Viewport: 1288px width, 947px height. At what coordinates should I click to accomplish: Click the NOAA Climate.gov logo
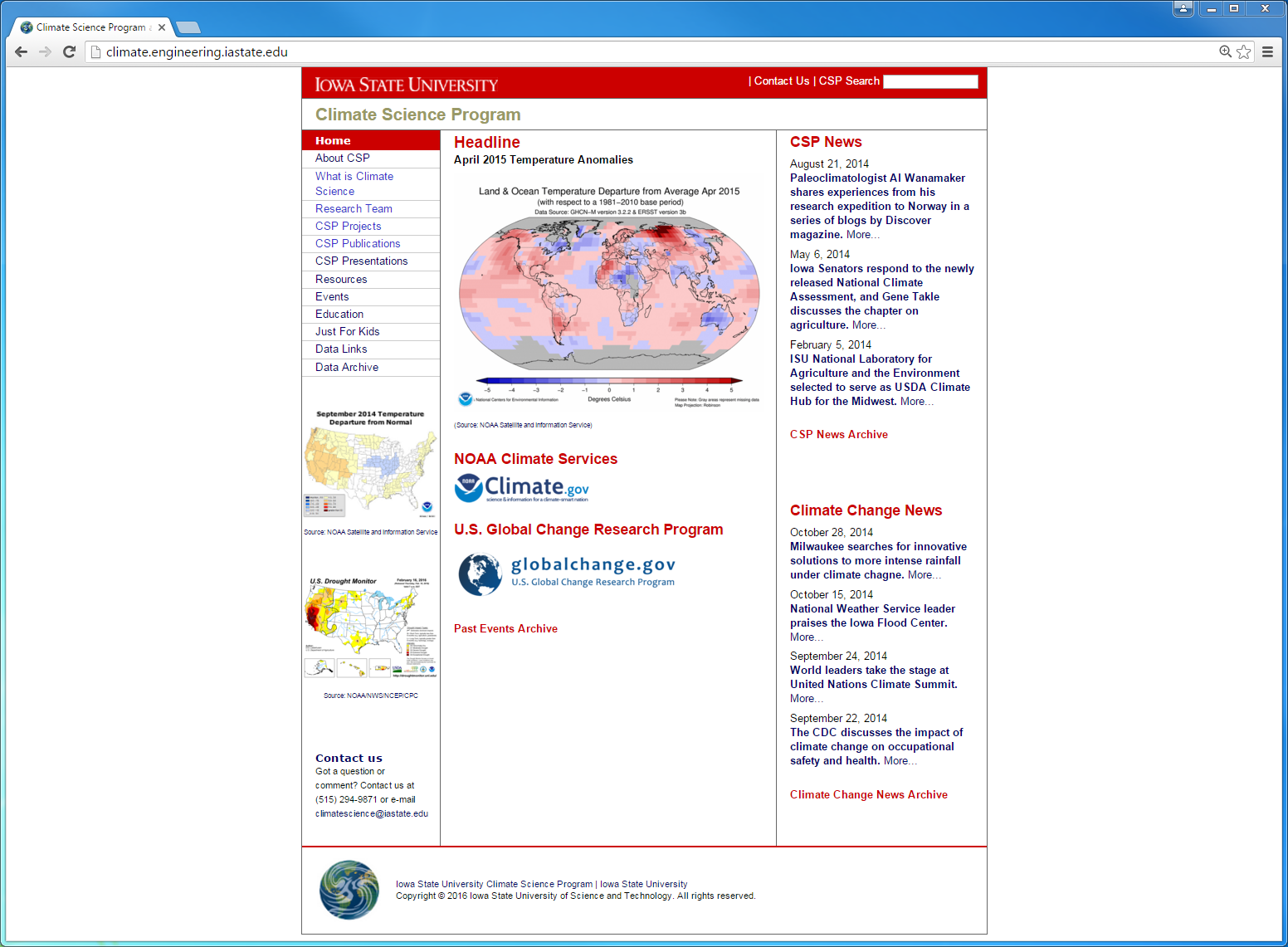point(522,488)
